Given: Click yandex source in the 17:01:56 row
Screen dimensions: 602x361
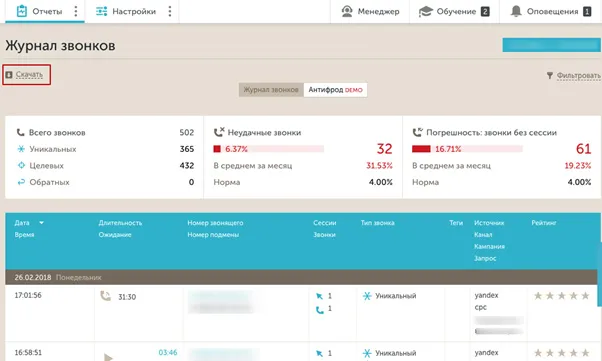Looking at the screenshot, I should point(486,295).
